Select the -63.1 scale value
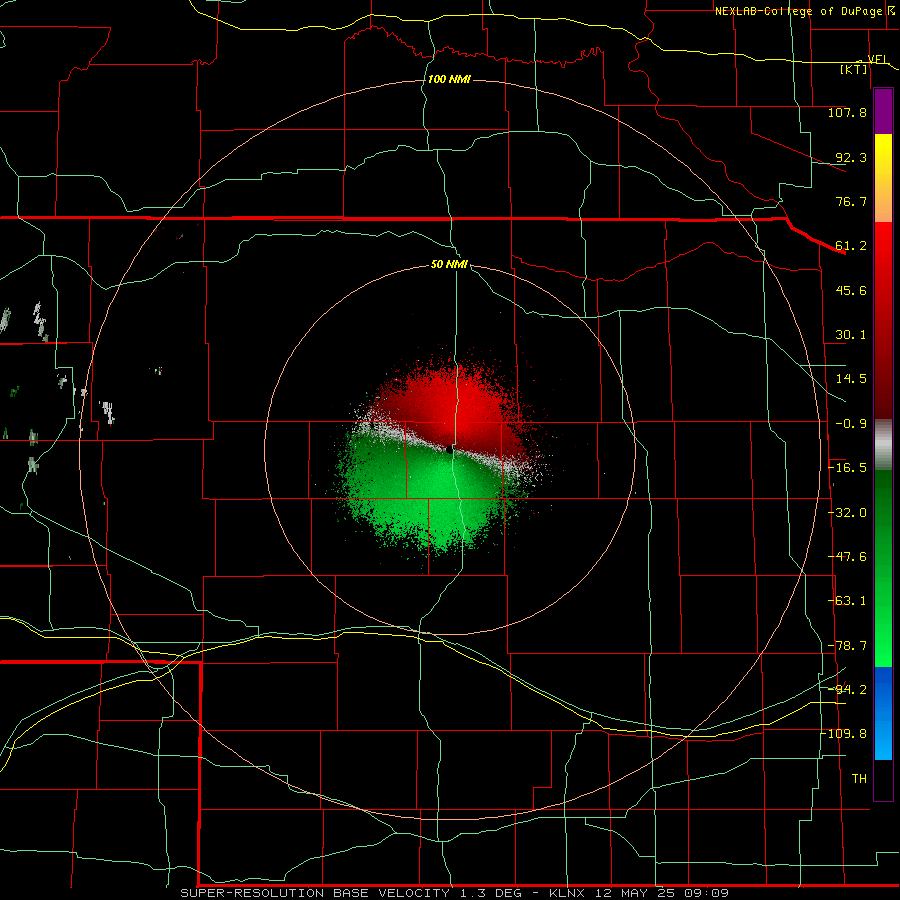The height and width of the screenshot is (900, 900). pyautogui.click(x=847, y=601)
